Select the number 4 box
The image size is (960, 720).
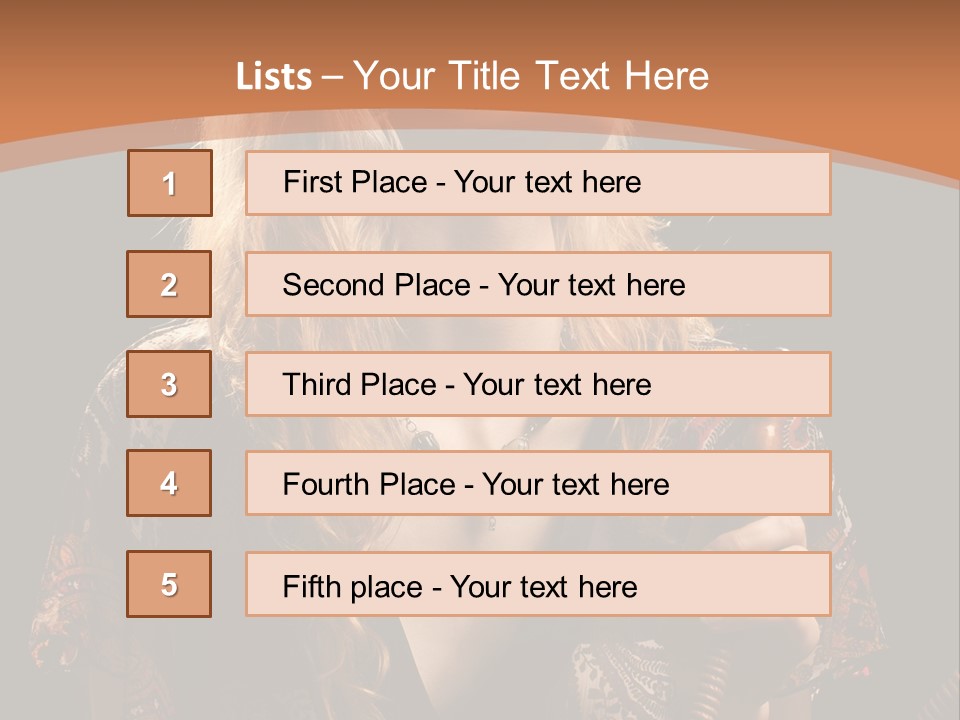(170, 483)
